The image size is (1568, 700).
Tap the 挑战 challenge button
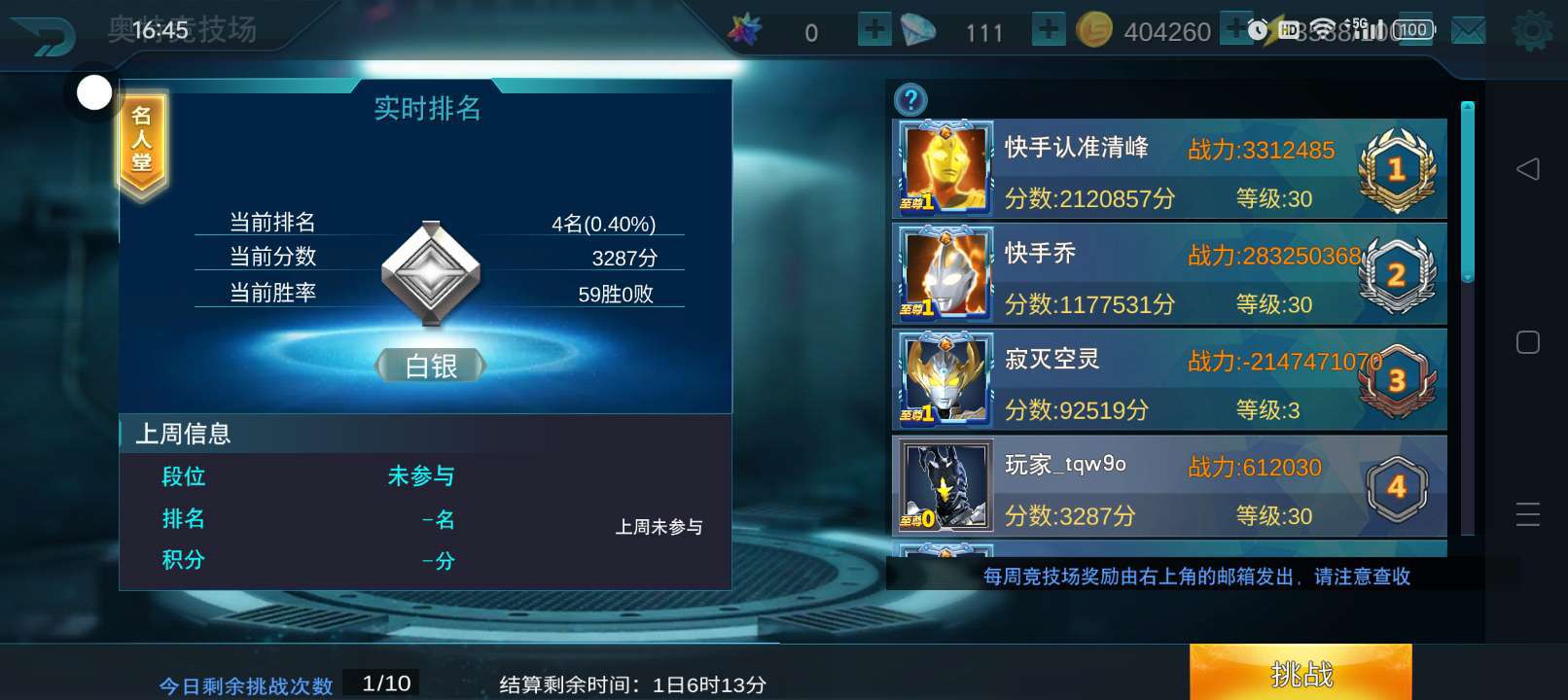1301,673
